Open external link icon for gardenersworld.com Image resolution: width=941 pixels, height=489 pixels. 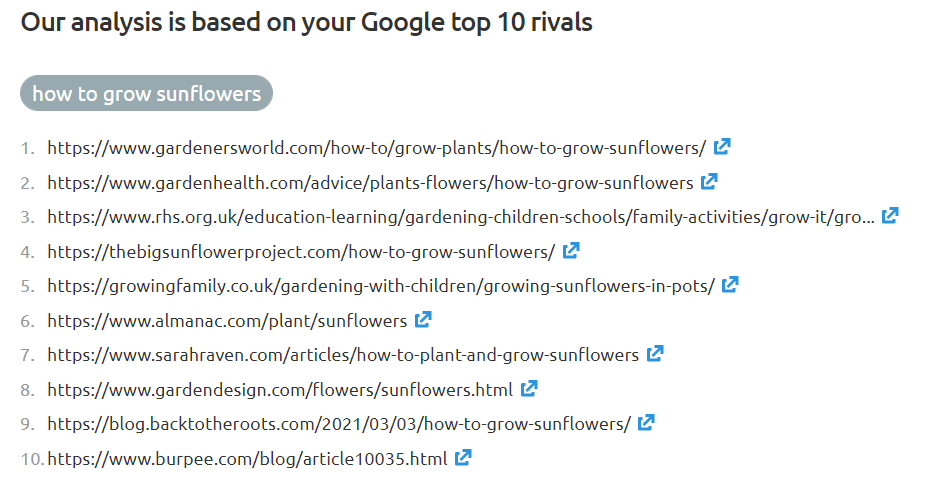(722, 146)
